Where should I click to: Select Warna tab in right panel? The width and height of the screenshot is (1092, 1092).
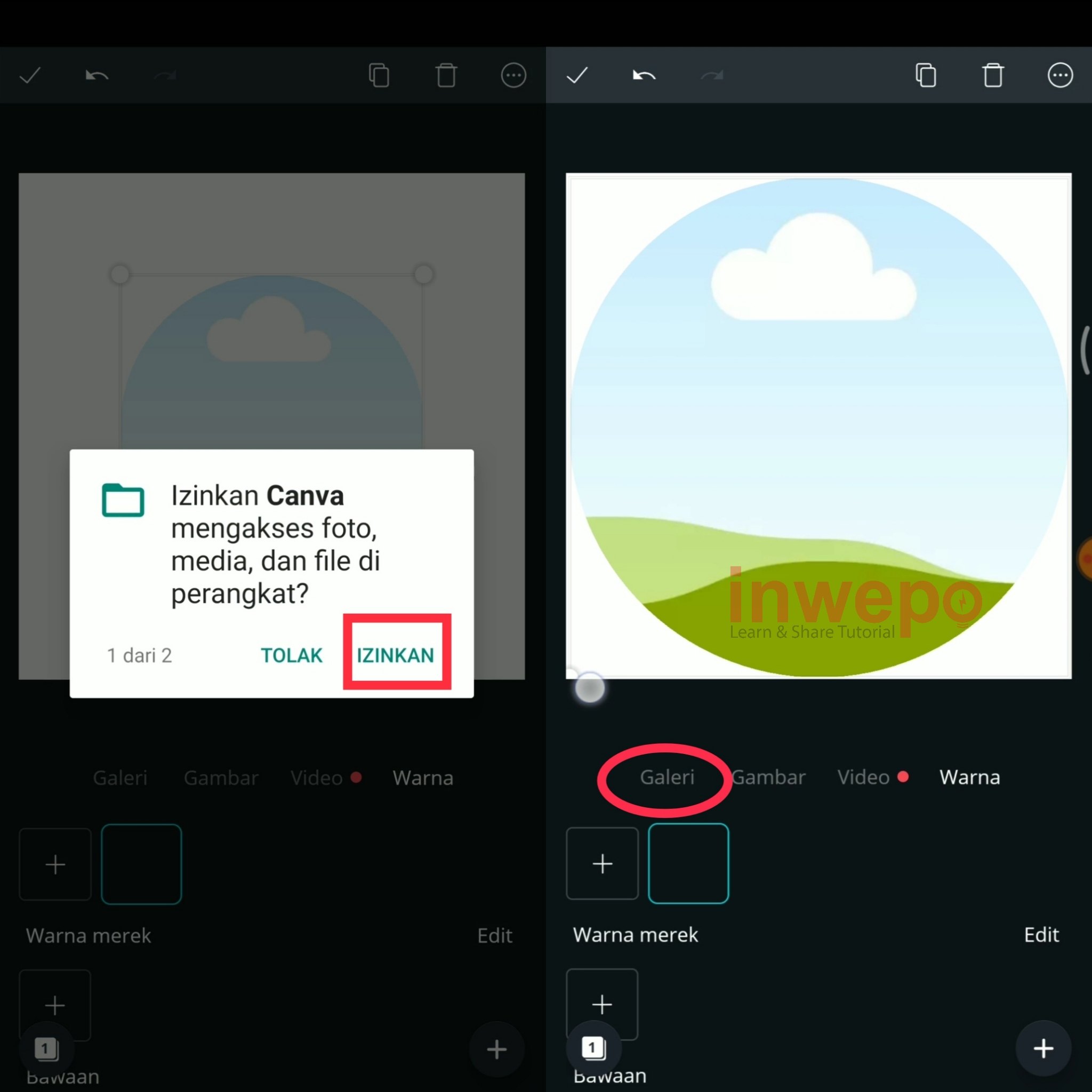[969, 778]
